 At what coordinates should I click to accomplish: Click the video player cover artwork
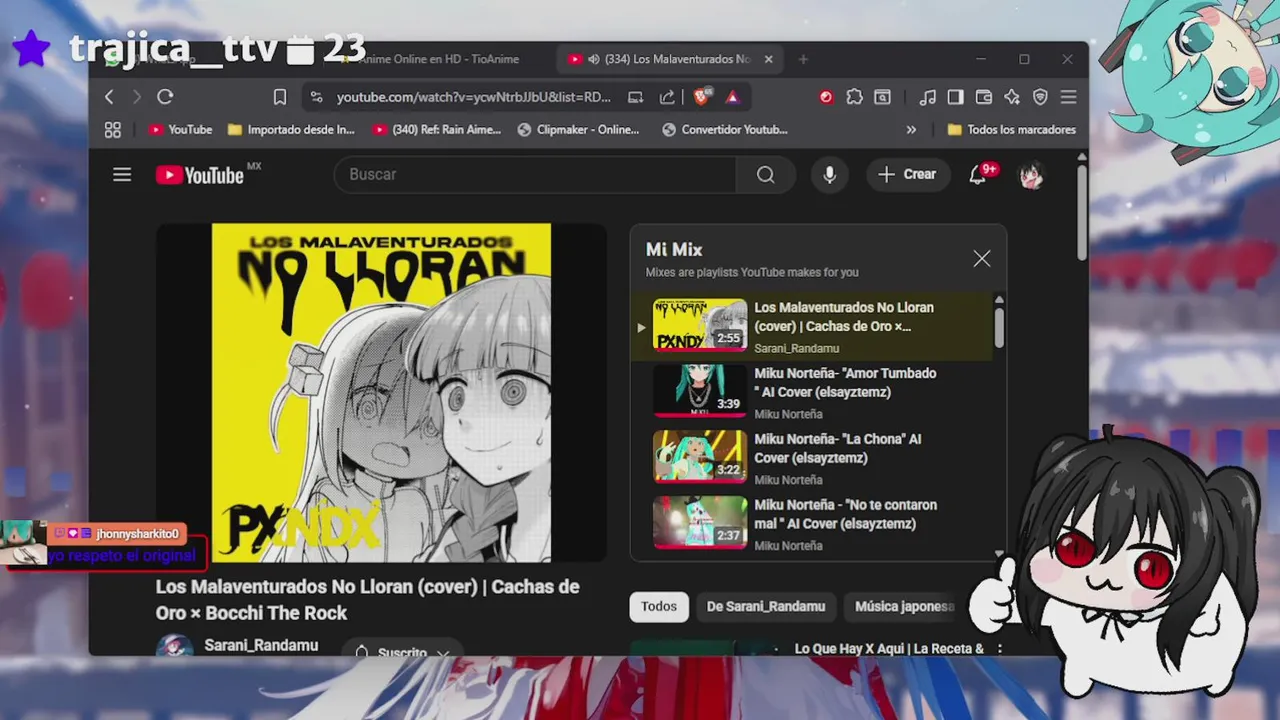pos(381,393)
